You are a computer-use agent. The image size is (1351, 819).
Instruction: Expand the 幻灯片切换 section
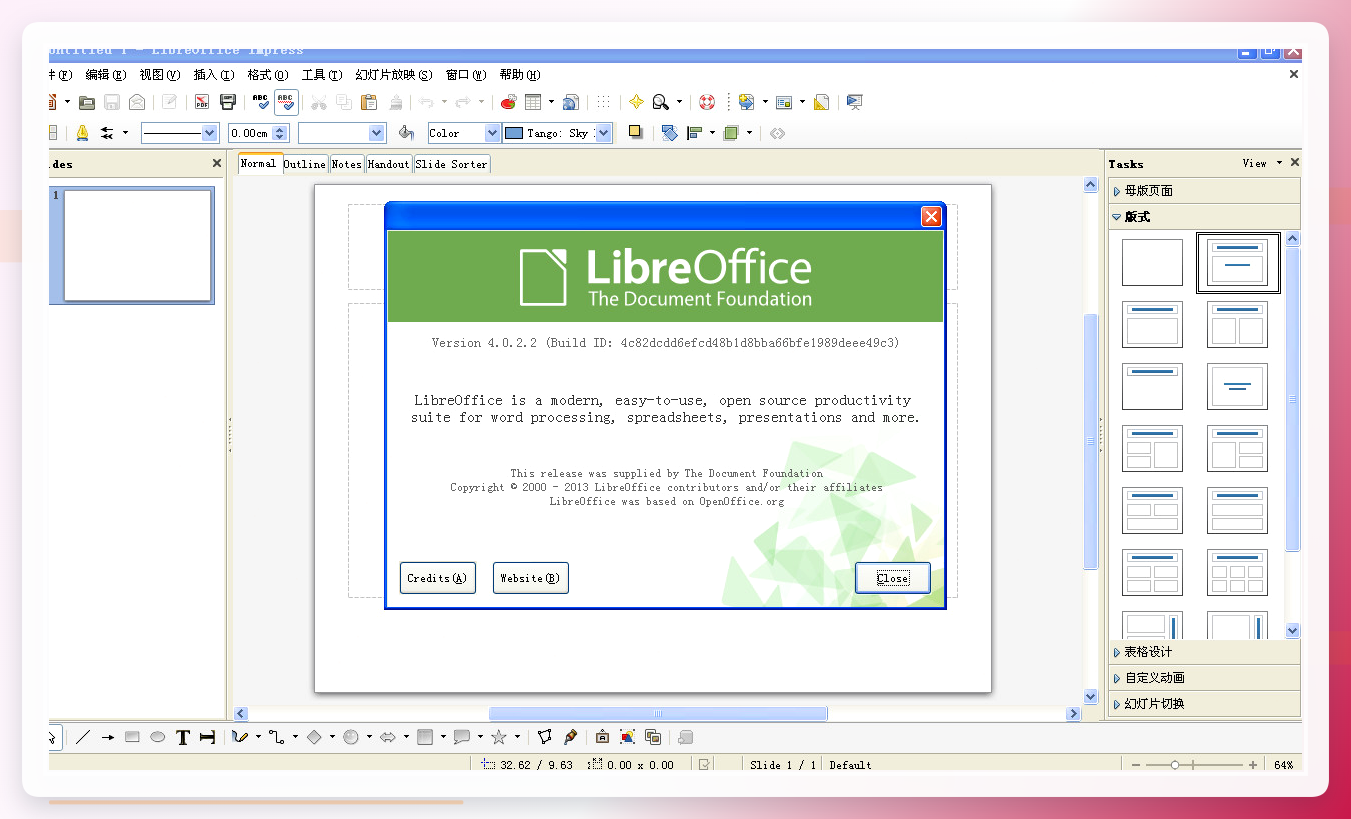[1204, 703]
